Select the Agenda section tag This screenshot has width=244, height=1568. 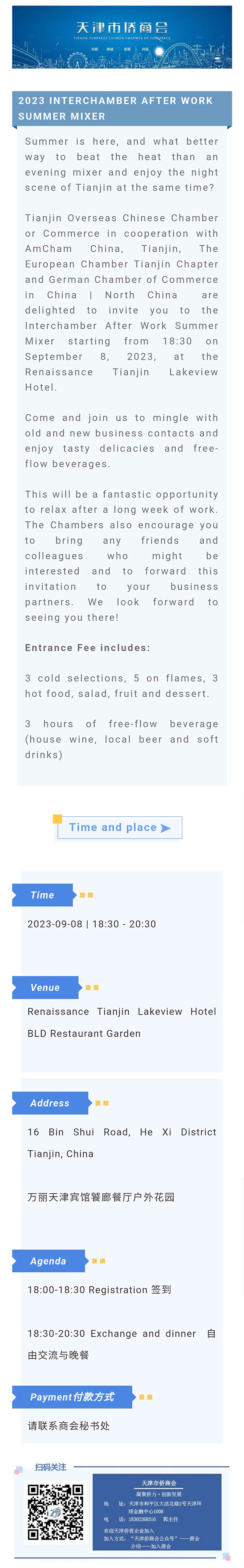tap(49, 1261)
